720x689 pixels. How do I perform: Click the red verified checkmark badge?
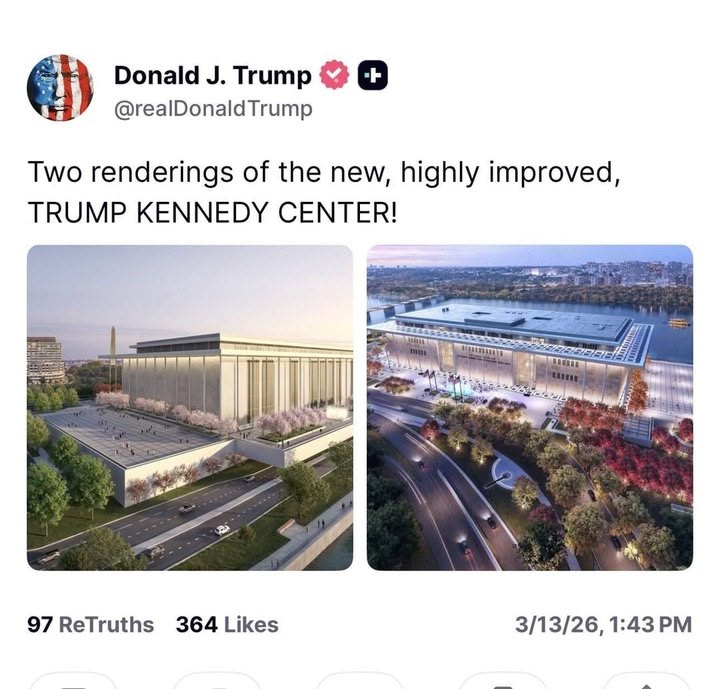pos(334,74)
